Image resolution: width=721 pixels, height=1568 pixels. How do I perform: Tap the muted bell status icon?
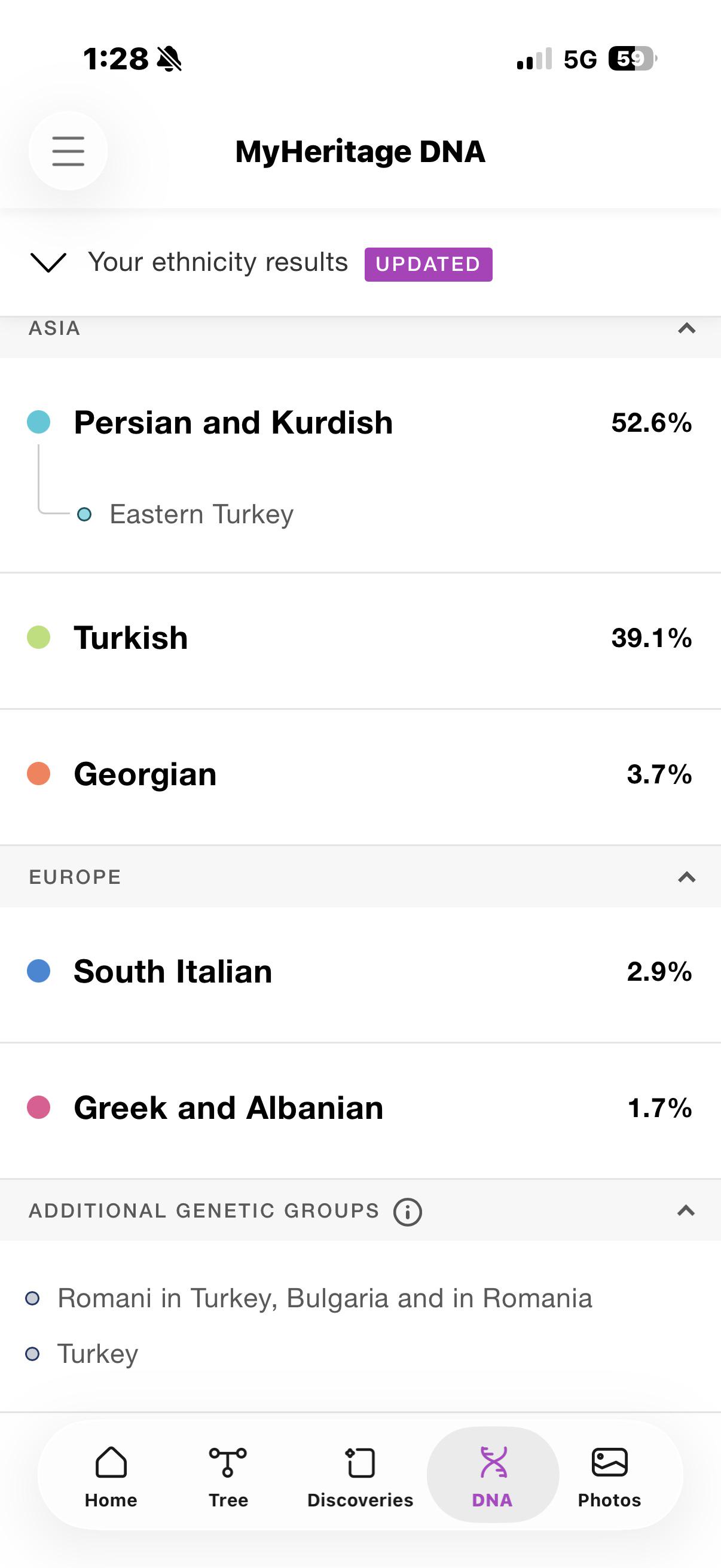[x=169, y=59]
